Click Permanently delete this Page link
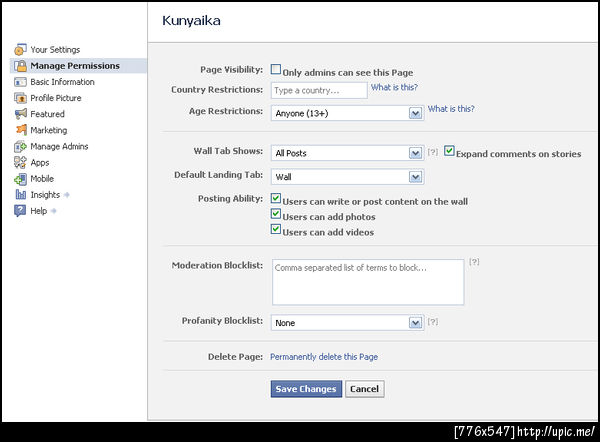600x442 pixels. tap(324, 357)
